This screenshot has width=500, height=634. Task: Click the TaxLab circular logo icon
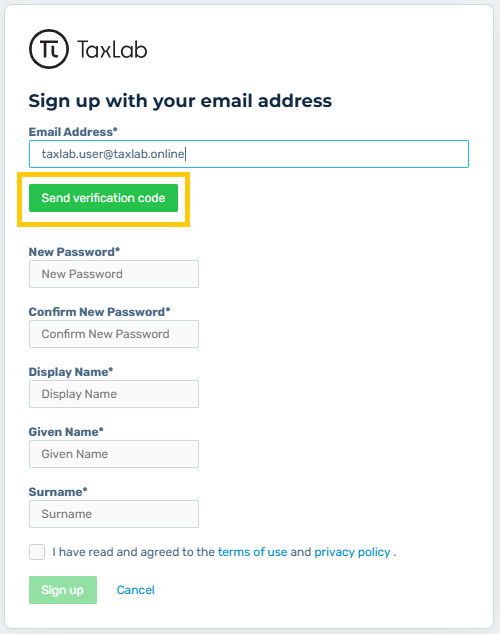[49, 49]
